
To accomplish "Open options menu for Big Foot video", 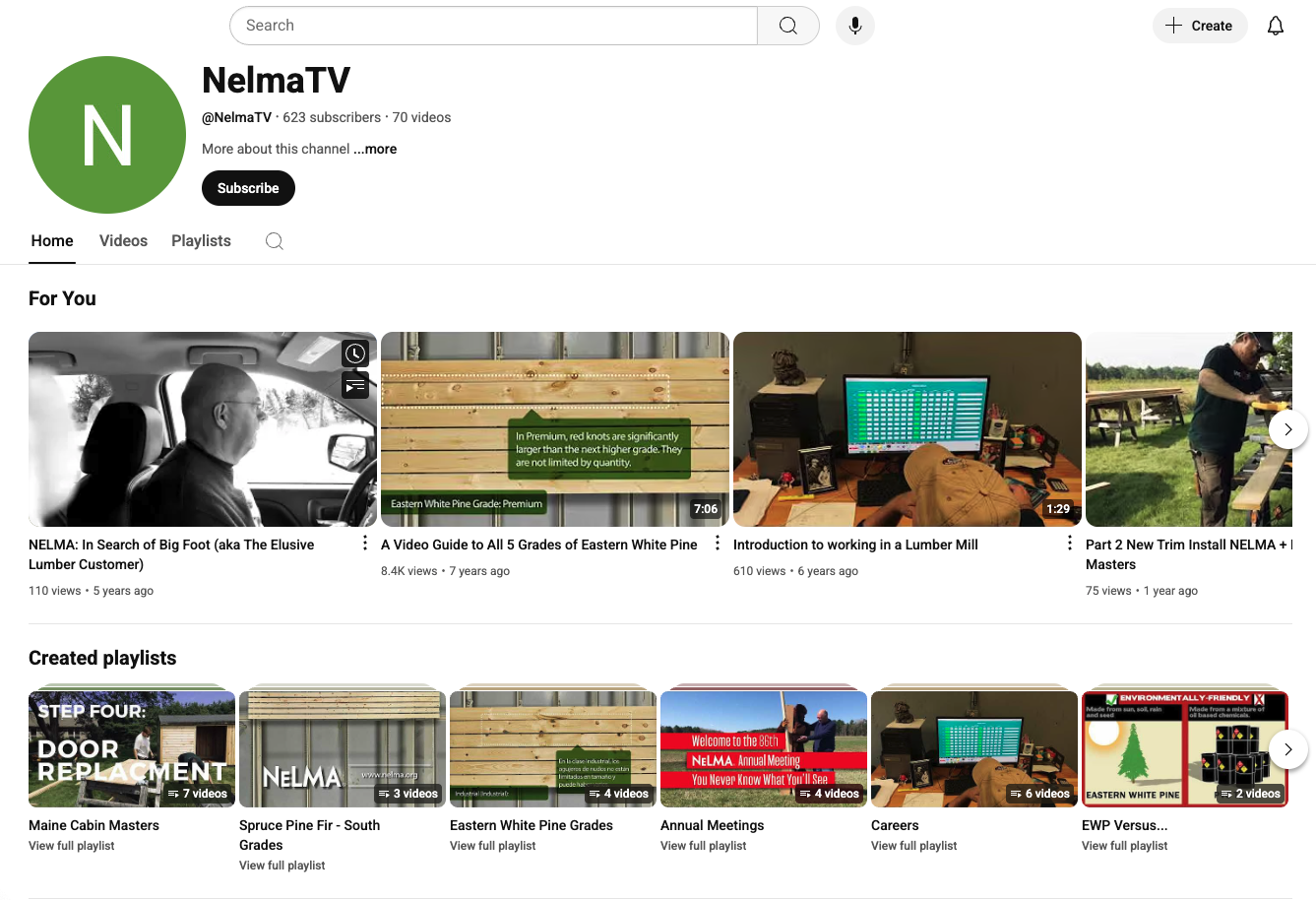I will 365,544.
